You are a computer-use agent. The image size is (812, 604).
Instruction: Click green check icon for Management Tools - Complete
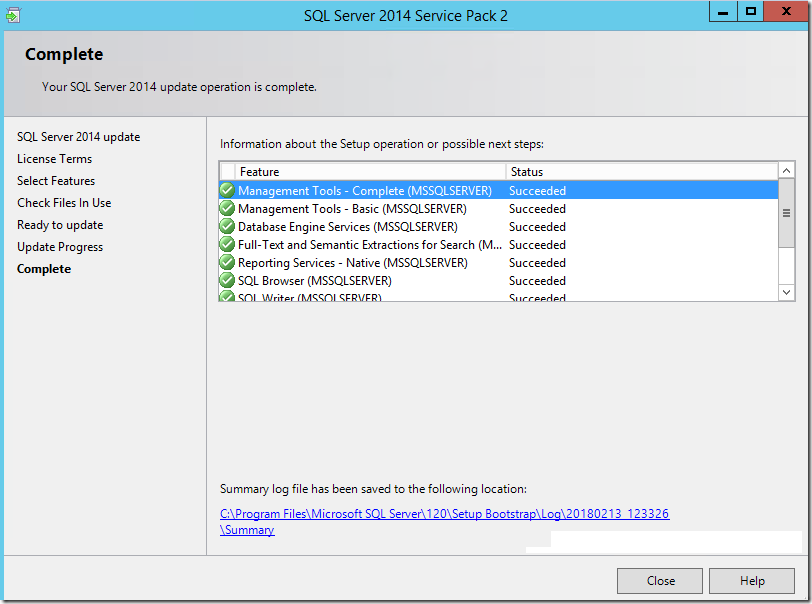coord(227,191)
